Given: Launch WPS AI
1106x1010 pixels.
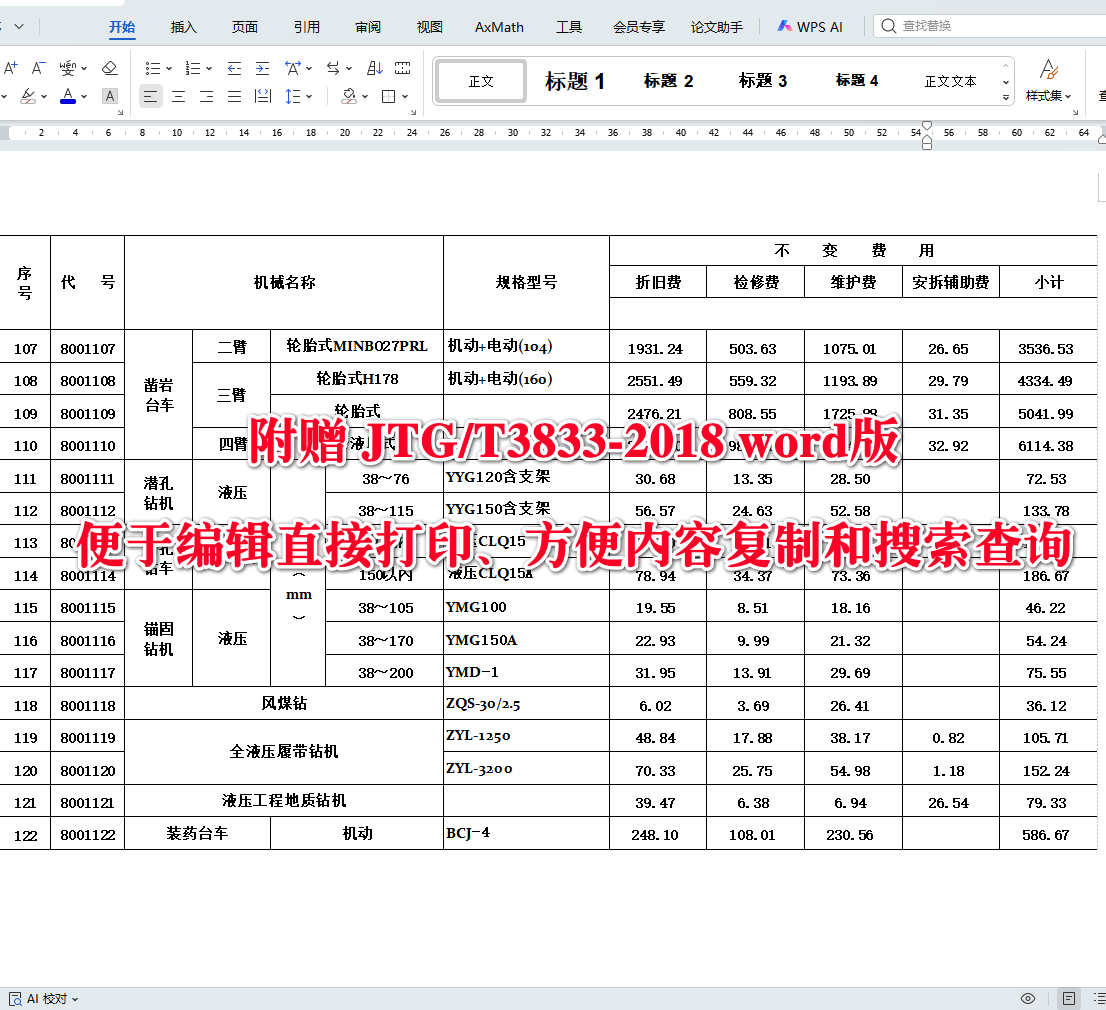Looking at the screenshot, I should pos(810,27).
